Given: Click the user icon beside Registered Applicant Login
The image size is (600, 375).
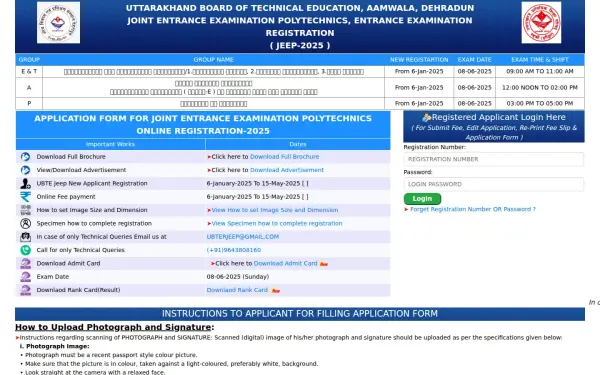Looking at the screenshot, I should click(x=426, y=117).
